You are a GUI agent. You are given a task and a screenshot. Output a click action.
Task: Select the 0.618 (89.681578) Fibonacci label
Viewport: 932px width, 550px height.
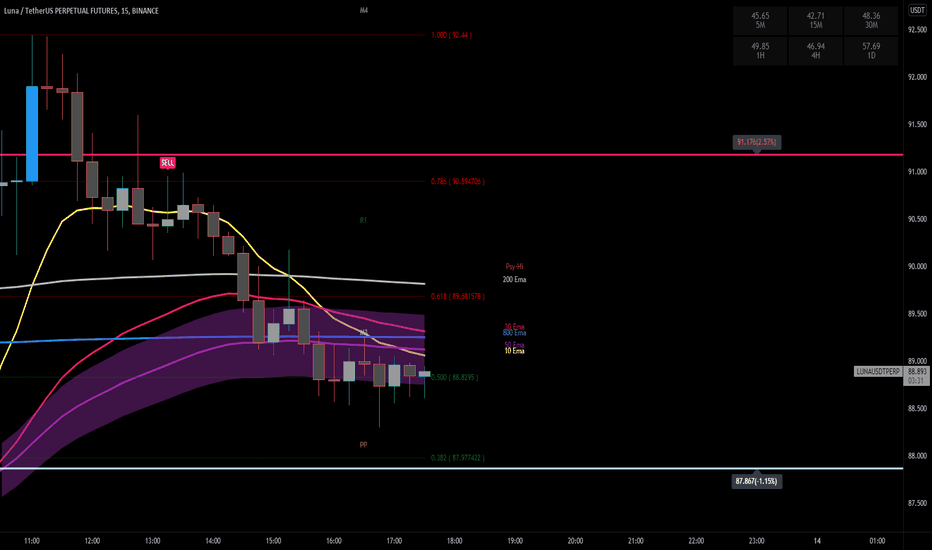pos(458,296)
